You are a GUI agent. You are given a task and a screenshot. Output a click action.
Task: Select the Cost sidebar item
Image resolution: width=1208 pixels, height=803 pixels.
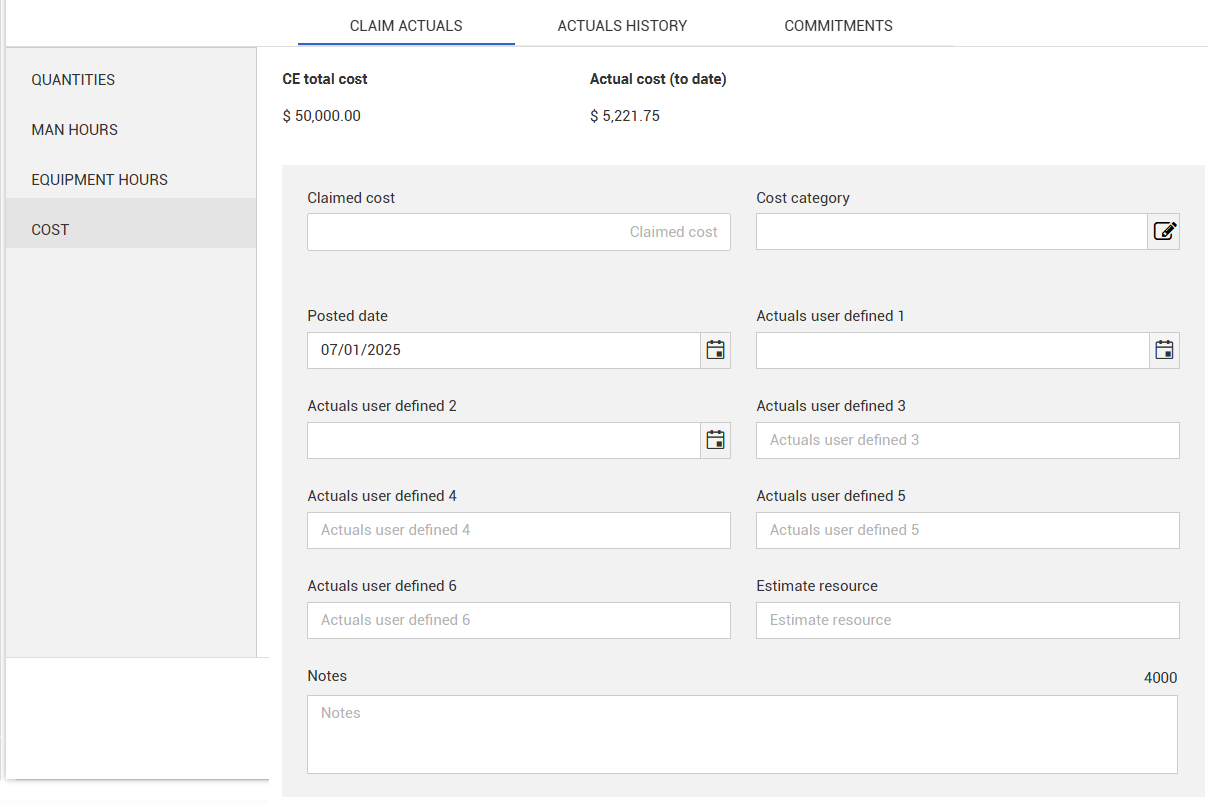click(50, 230)
